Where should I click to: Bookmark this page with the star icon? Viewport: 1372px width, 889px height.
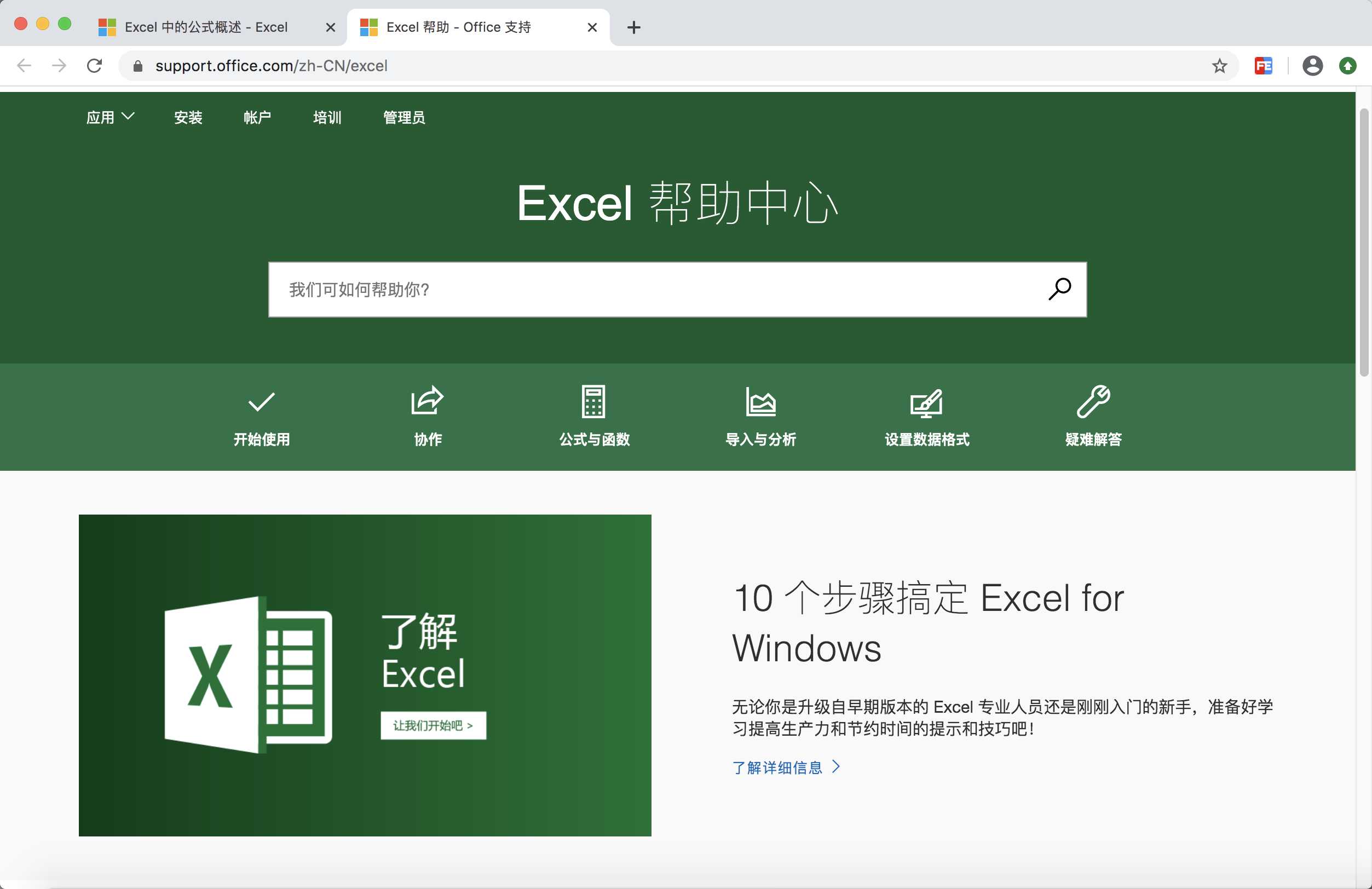coord(1219,66)
